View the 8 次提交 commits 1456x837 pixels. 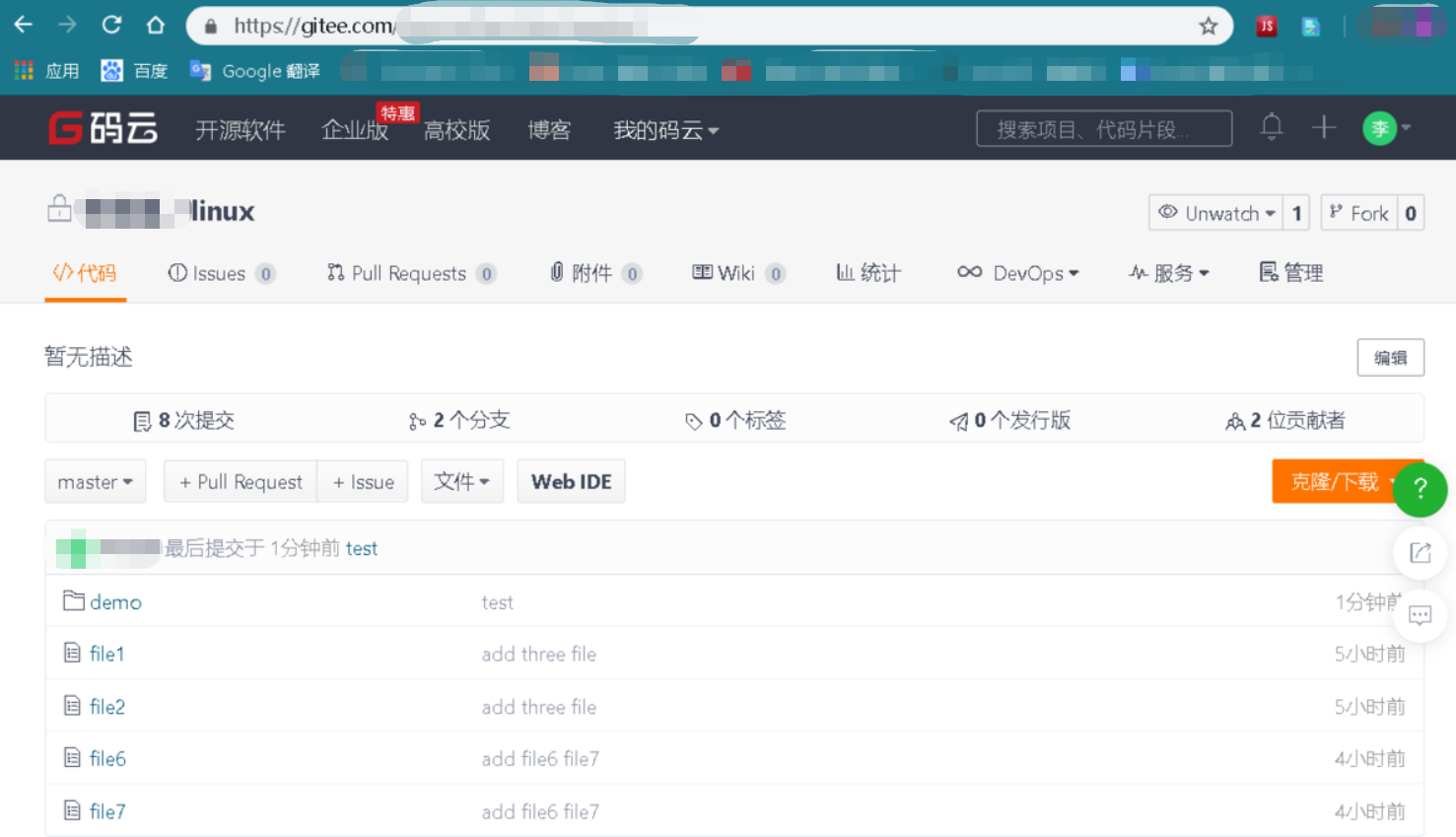click(183, 421)
